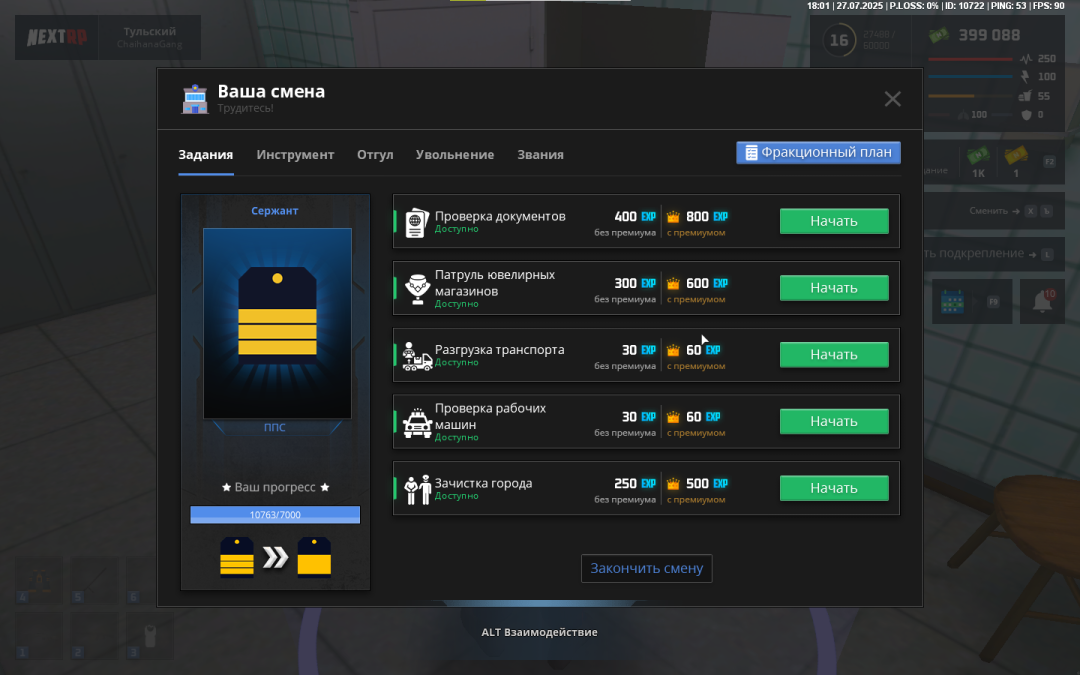
Task: Click the truck unloading icon
Action: pos(417,356)
